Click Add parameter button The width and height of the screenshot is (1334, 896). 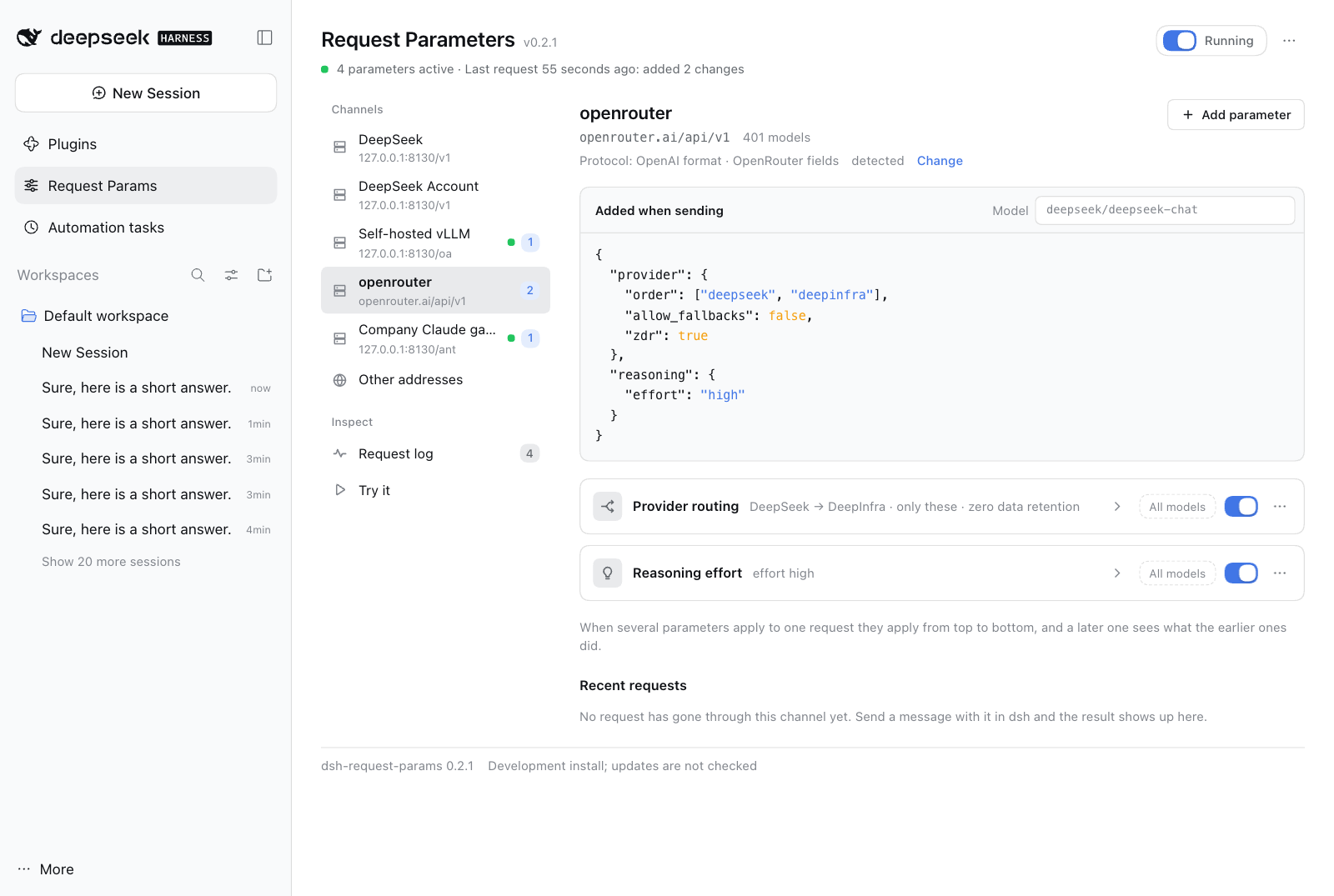click(1236, 115)
